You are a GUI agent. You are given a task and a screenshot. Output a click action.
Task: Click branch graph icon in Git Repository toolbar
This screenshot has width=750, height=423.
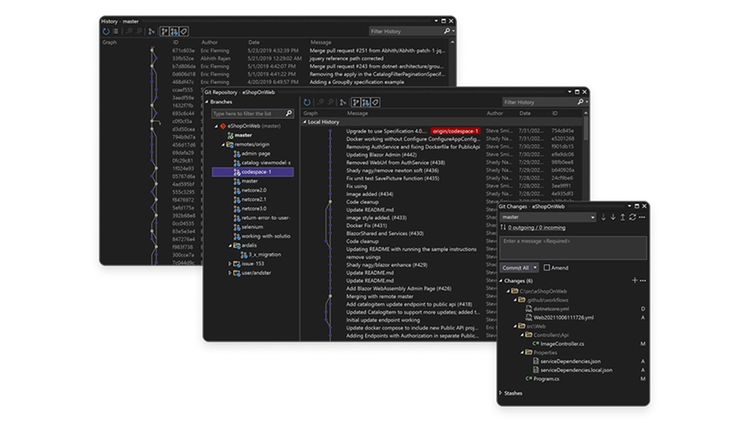point(343,102)
